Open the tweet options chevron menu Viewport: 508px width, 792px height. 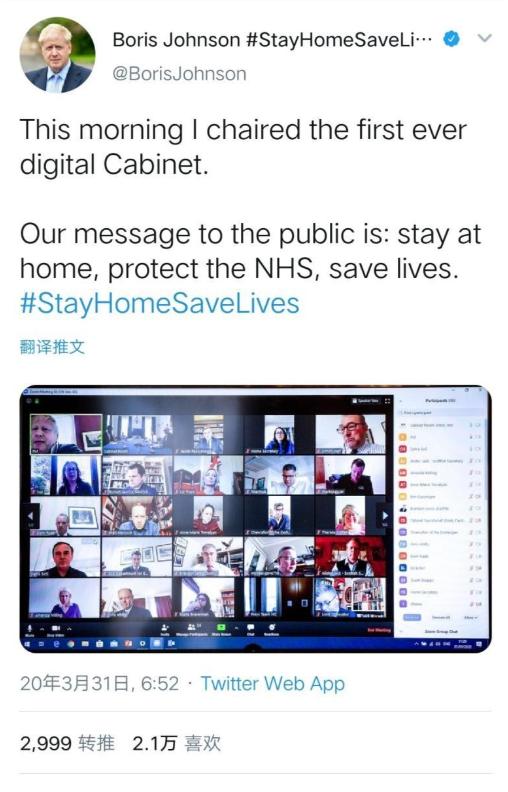[x=485, y=38]
